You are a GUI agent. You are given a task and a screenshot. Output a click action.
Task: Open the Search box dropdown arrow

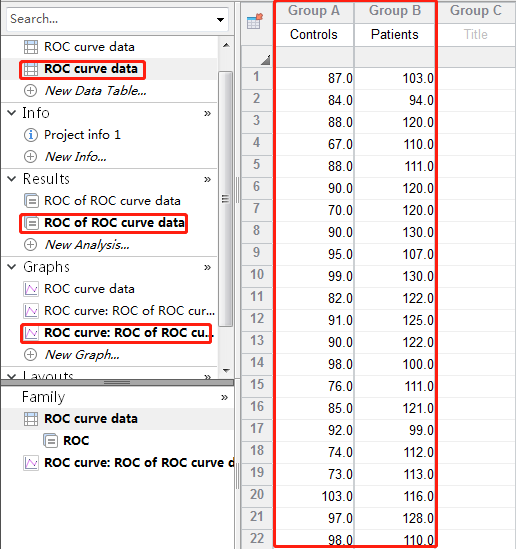tap(220, 20)
